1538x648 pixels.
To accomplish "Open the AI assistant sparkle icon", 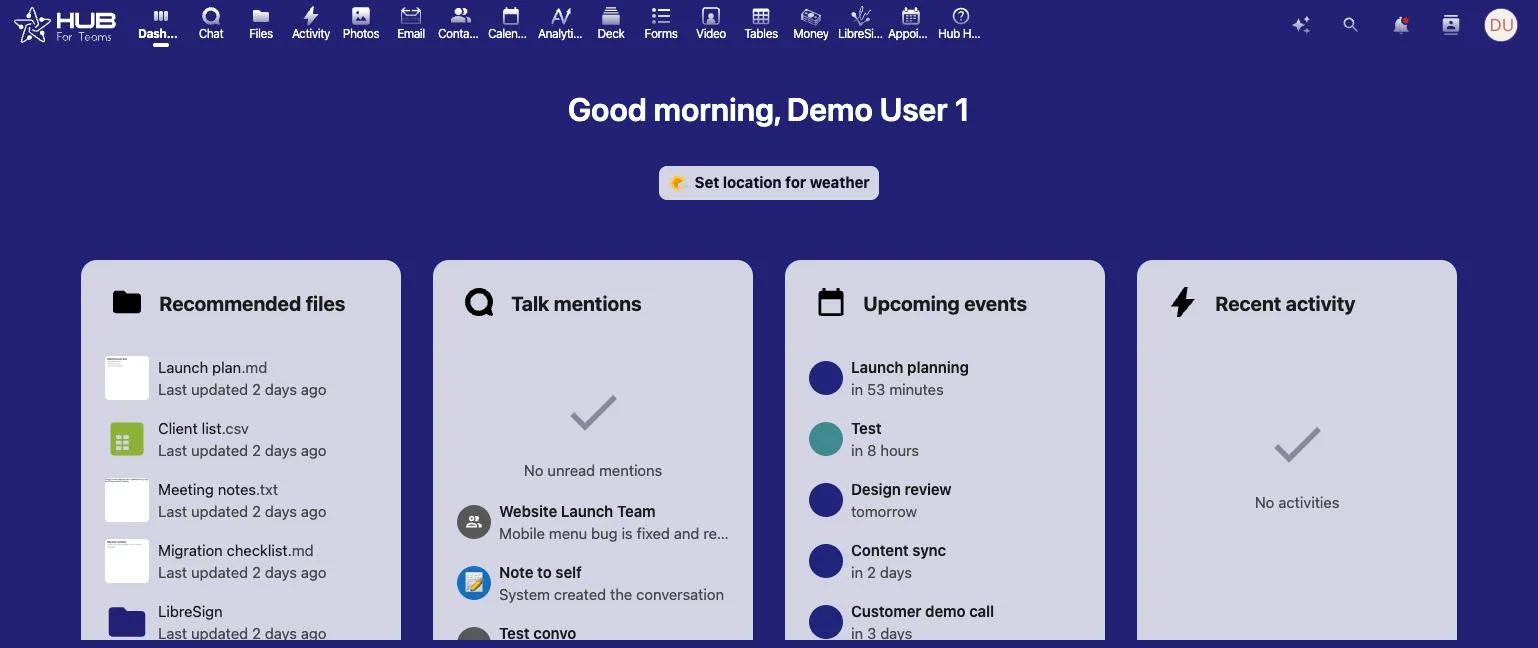I will point(1301,25).
